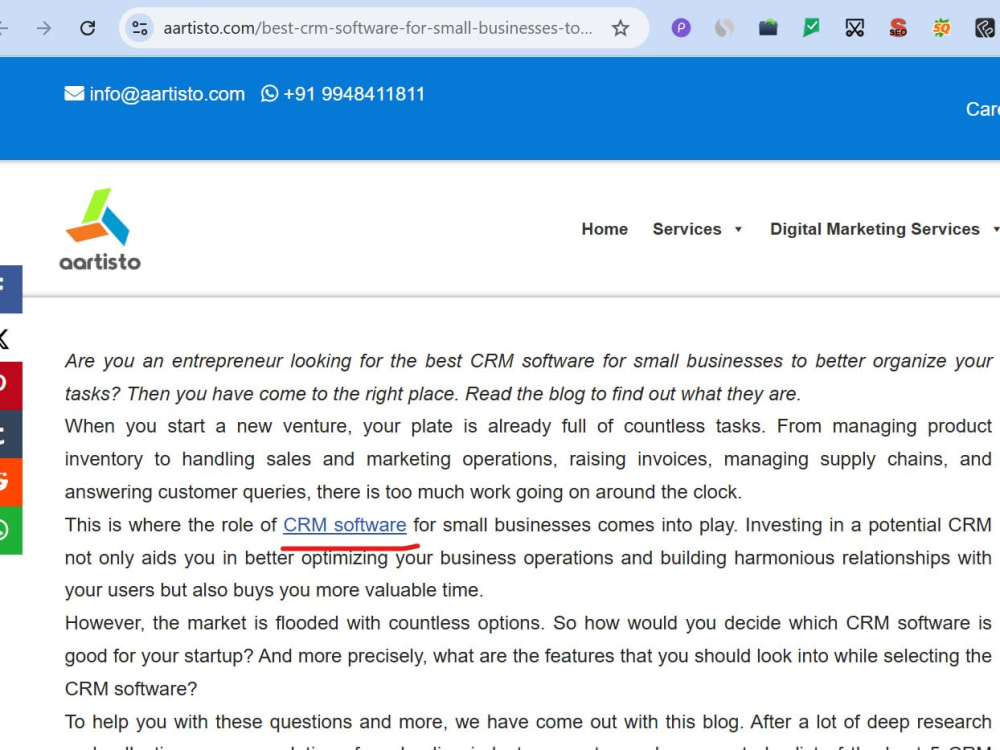
Task: Share via the Facebook sidebar button
Action: pos(10,289)
